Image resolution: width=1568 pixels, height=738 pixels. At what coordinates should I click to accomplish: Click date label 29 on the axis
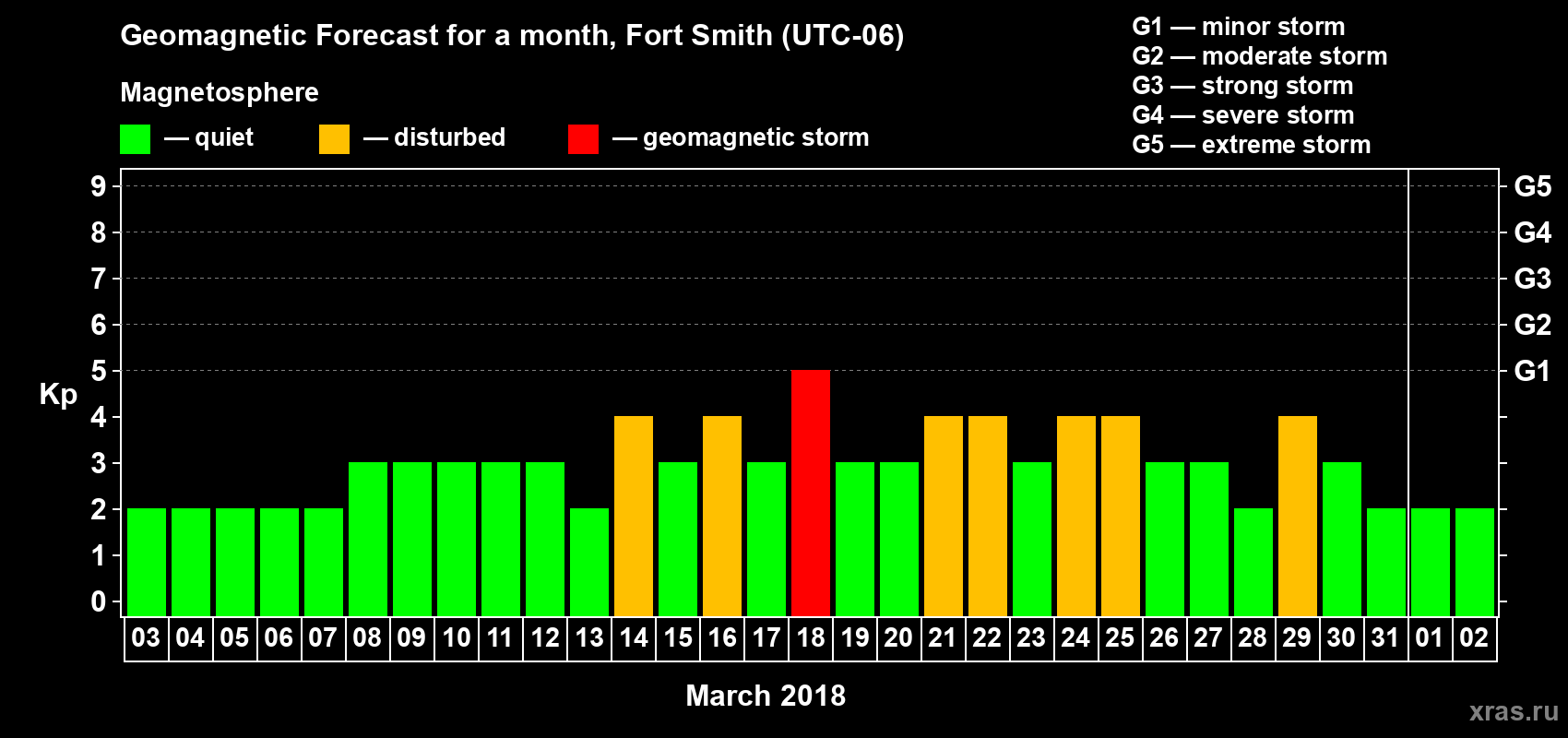1298,638
